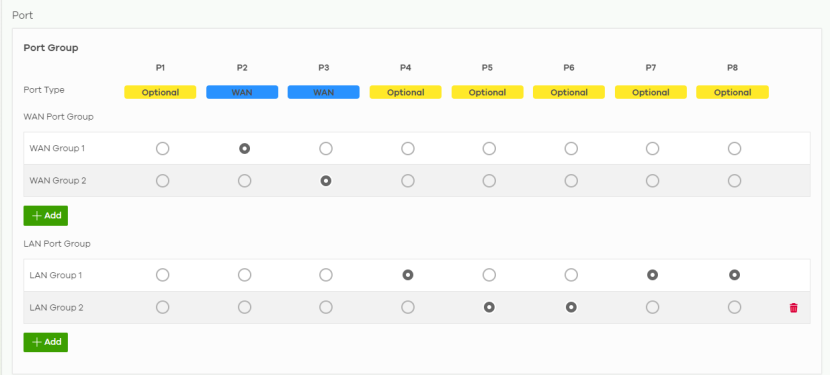Click the P3 WAN port type badge

click(323, 92)
